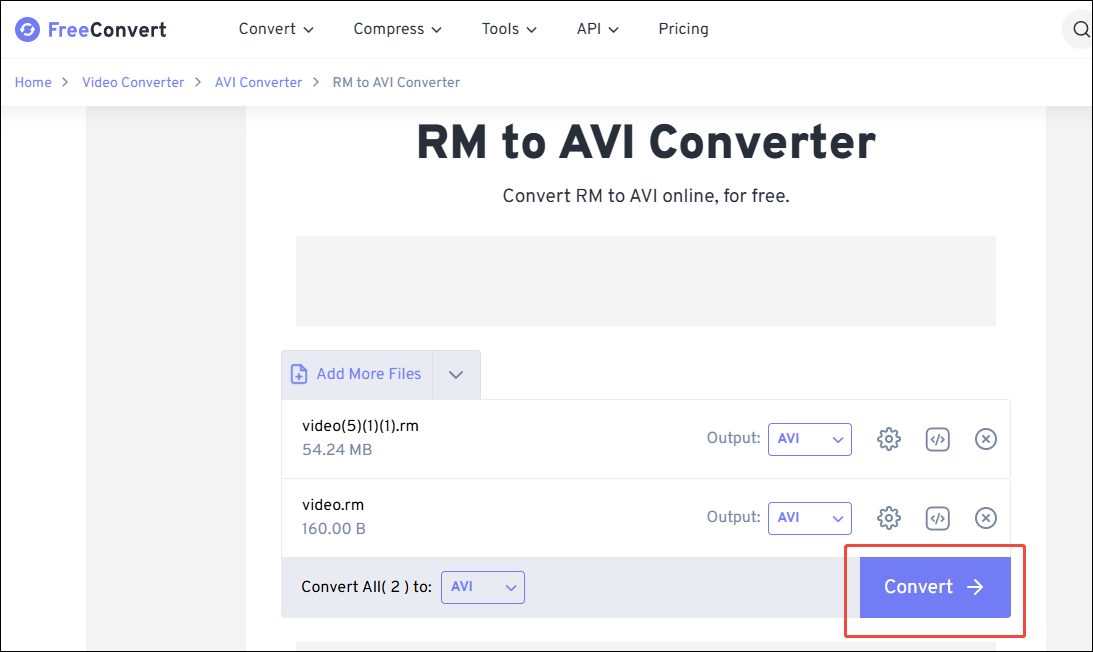The height and width of the screenshot is (652, 1093).
Task: Open the Compress menu
Action: point(397,29)
